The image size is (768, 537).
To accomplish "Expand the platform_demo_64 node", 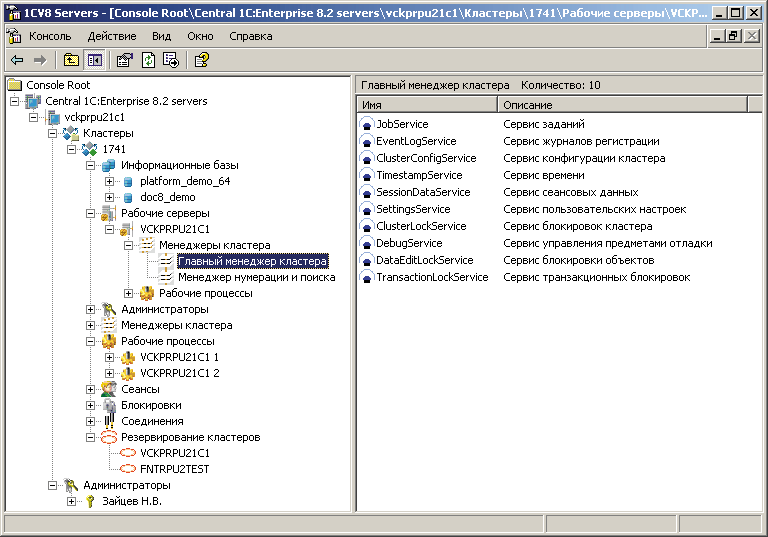I will pos(110,181).
